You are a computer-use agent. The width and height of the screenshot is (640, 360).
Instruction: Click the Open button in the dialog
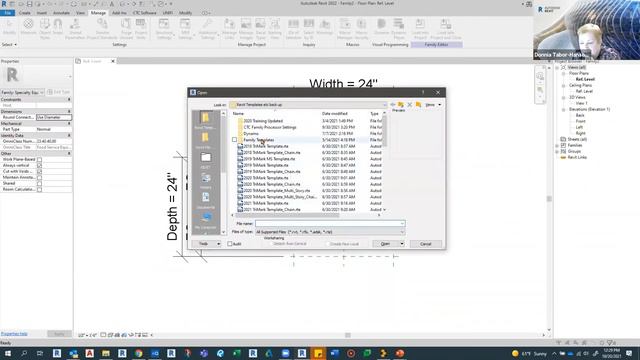tap(386, 244)
